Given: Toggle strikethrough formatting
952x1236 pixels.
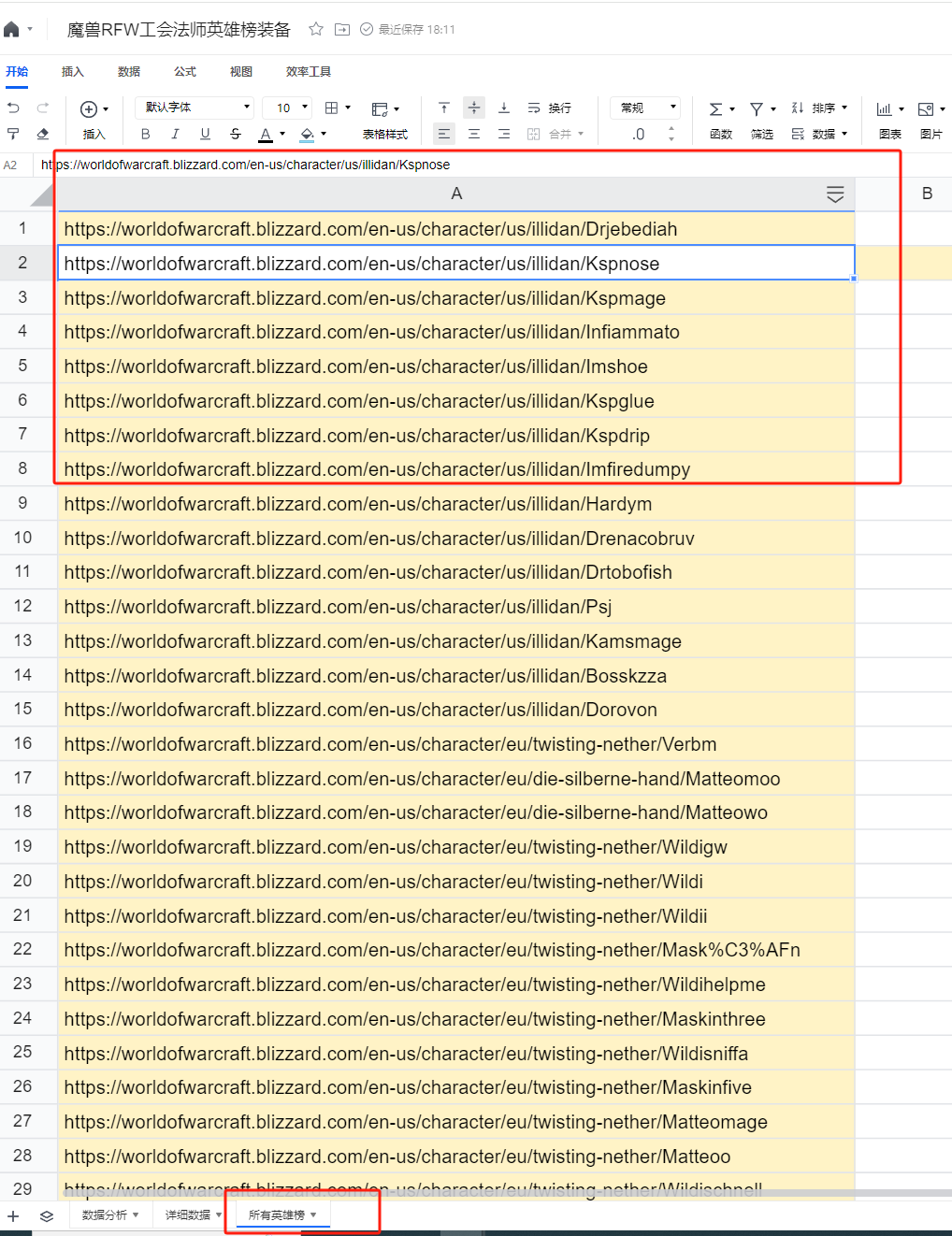Looking at the screenshot, I should click(235, 135).
